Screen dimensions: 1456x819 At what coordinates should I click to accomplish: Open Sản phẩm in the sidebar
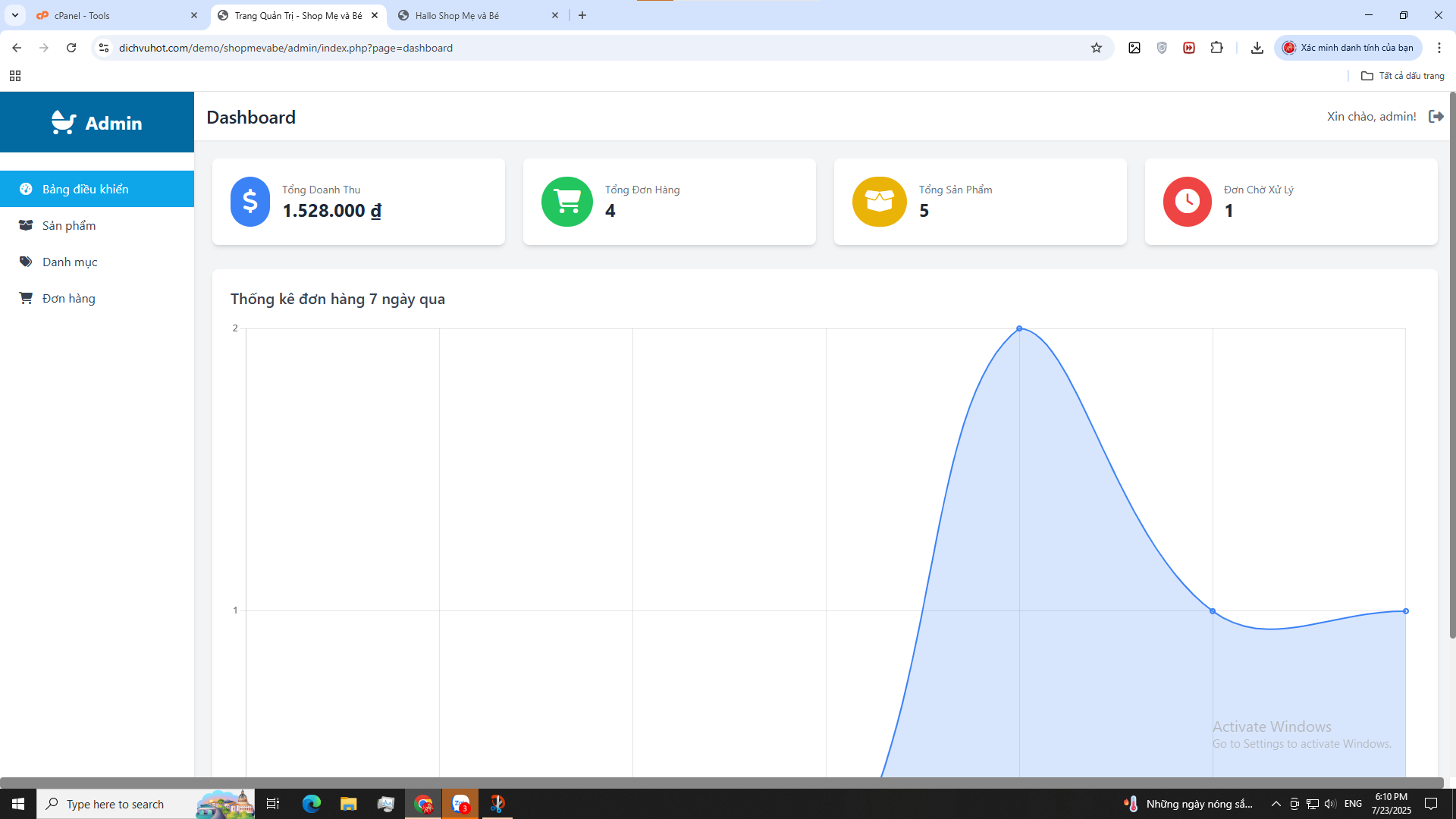(x=69, y=226)
